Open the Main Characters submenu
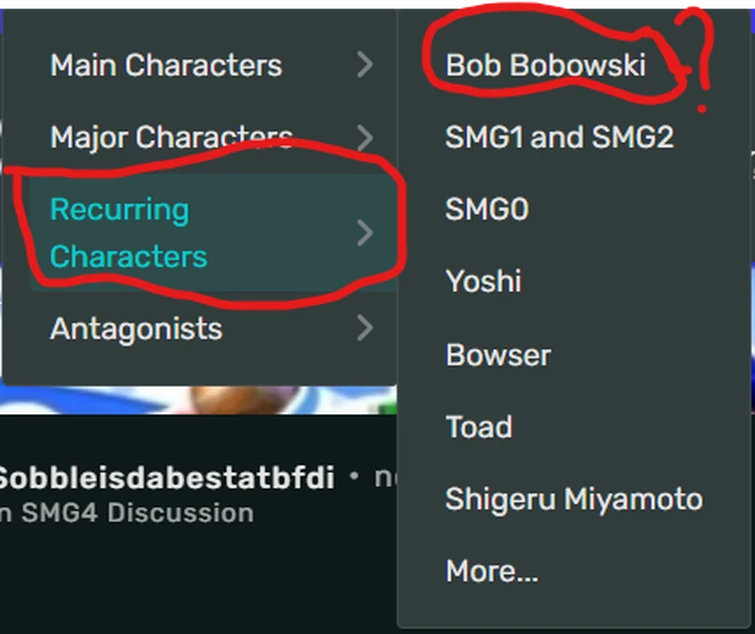The width and height of the screenshot is (755, 634). tap(165, 66)
